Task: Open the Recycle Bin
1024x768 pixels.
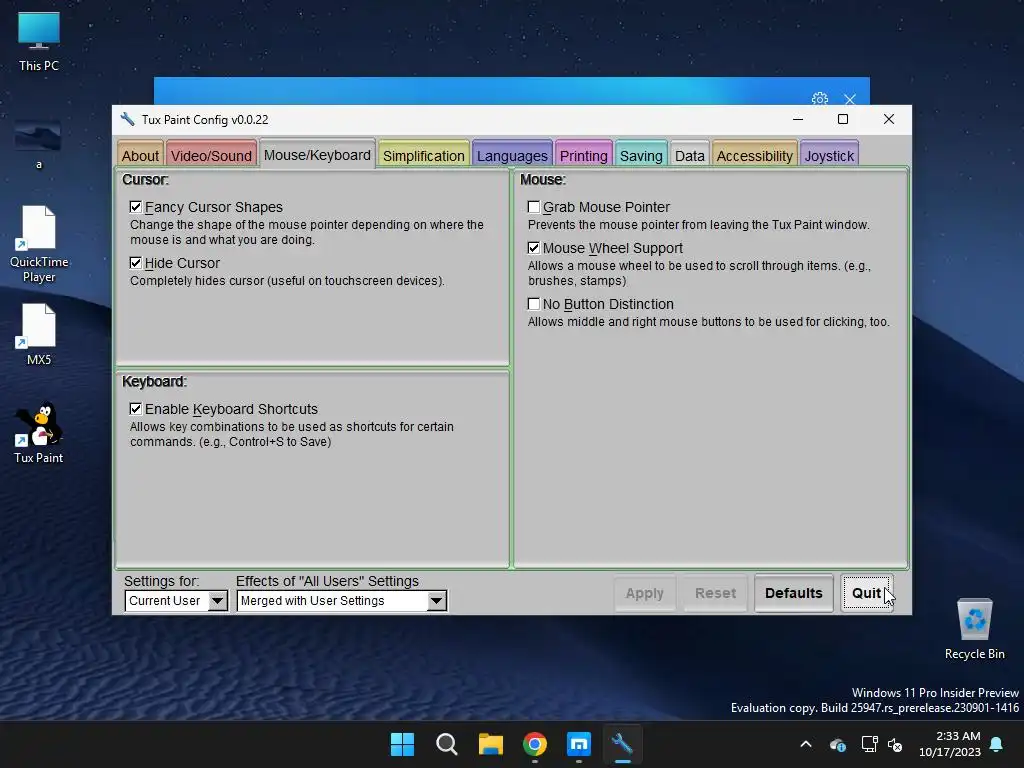Action: click(x=974, y=629)
